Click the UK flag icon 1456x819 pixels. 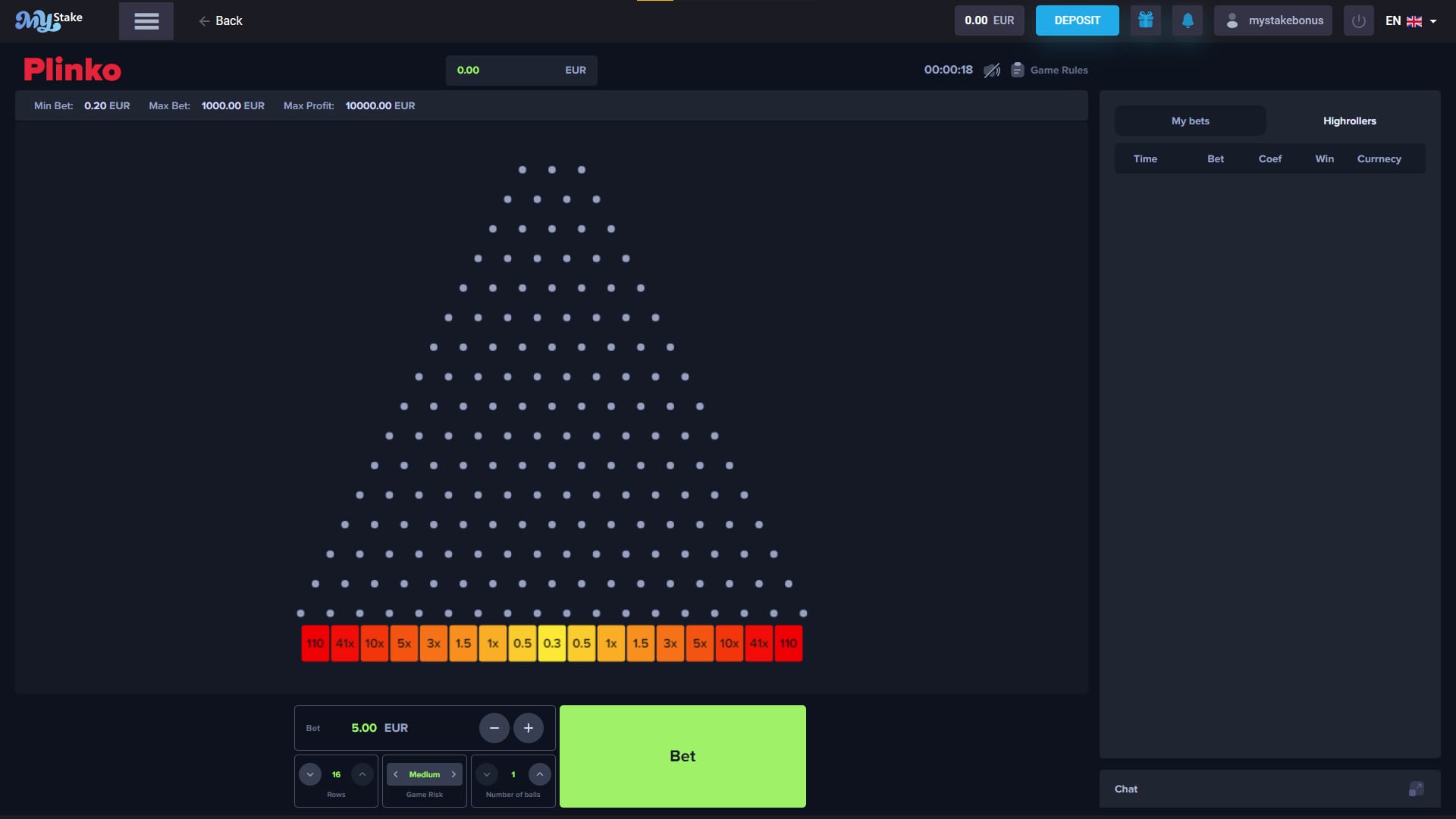point(1414,21)
